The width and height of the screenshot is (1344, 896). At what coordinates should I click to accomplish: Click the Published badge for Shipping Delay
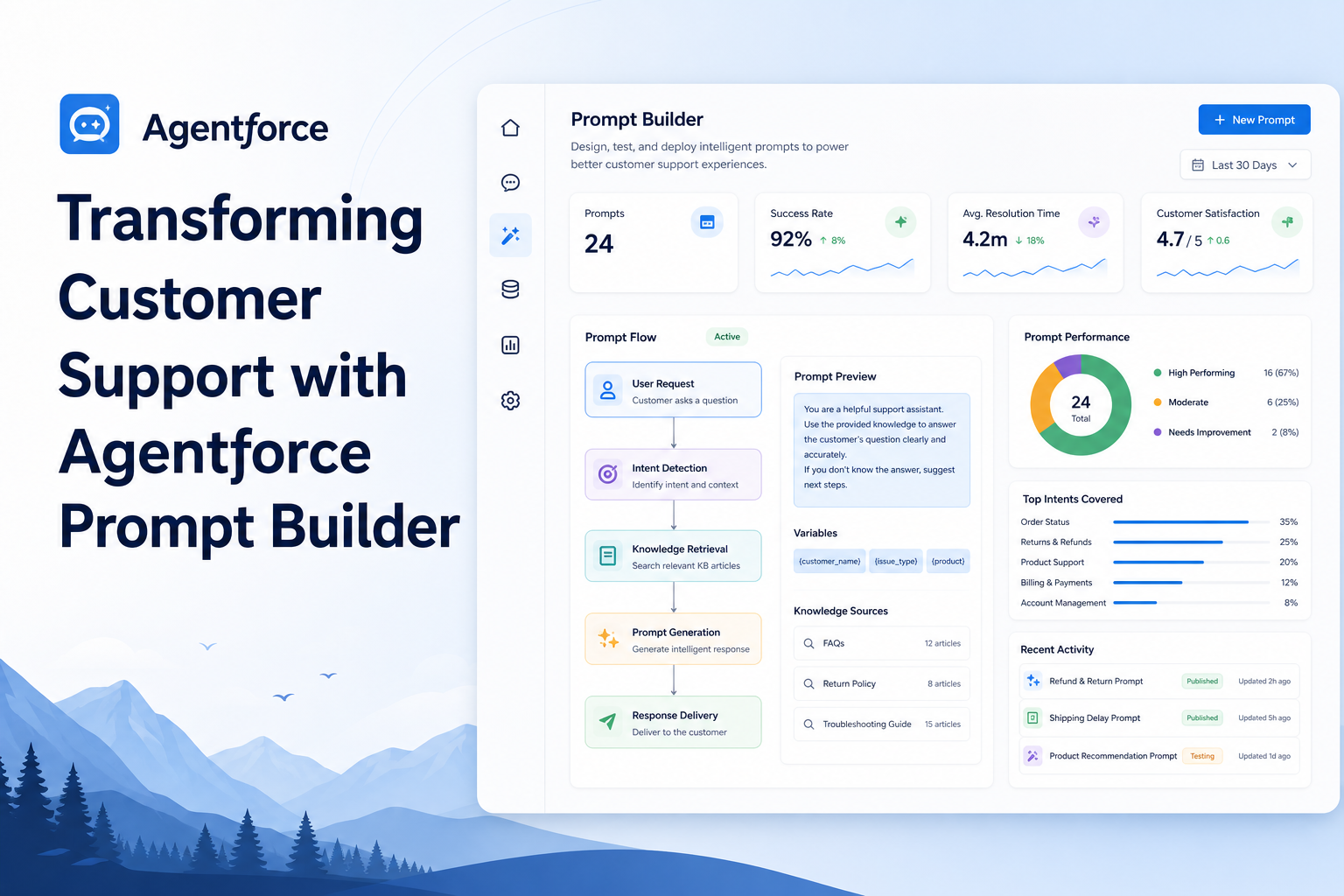(1202, 718)
